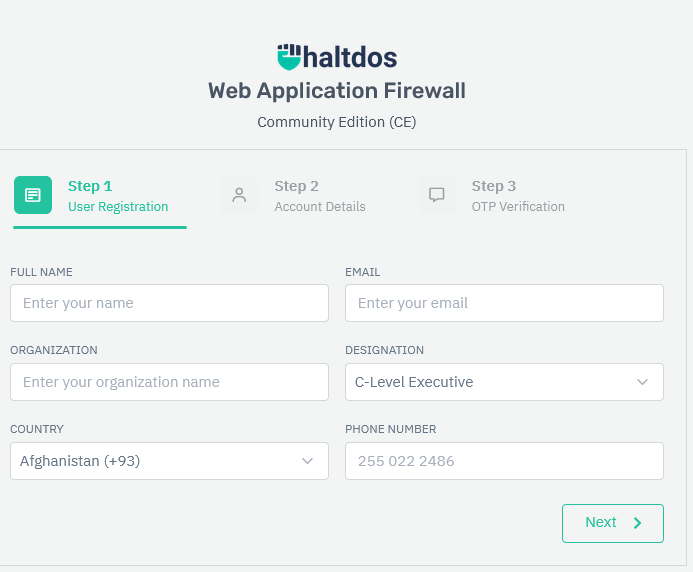
Task: Click the Phone Number input field
Action: point(504,461)
